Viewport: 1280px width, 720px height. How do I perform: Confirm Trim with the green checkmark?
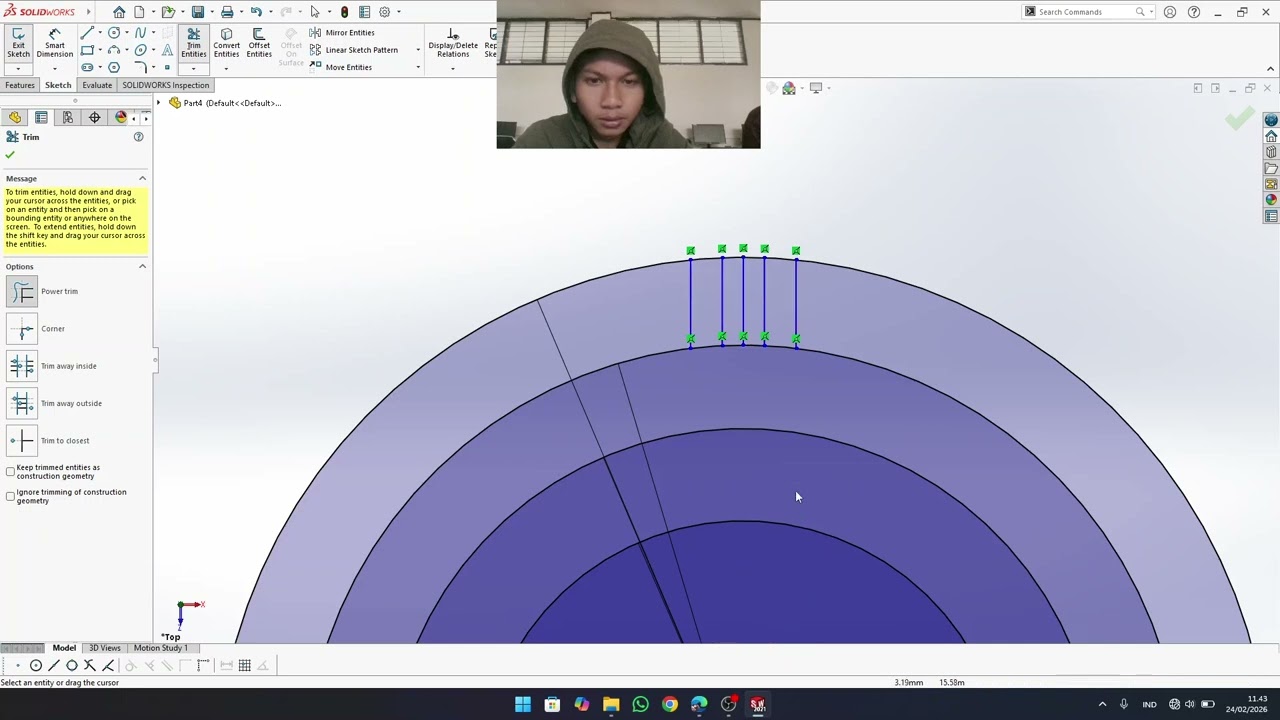tap(10, 154)
